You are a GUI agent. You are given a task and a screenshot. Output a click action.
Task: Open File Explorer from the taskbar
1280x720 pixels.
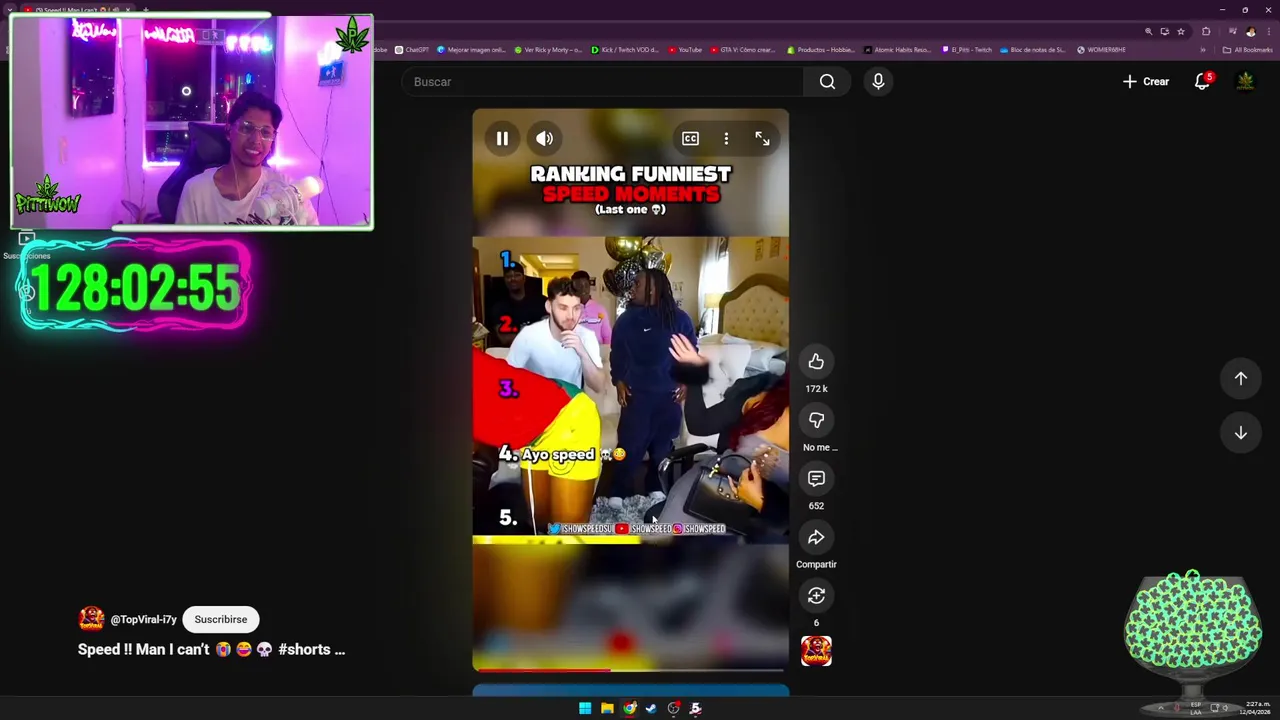[607, 708]
